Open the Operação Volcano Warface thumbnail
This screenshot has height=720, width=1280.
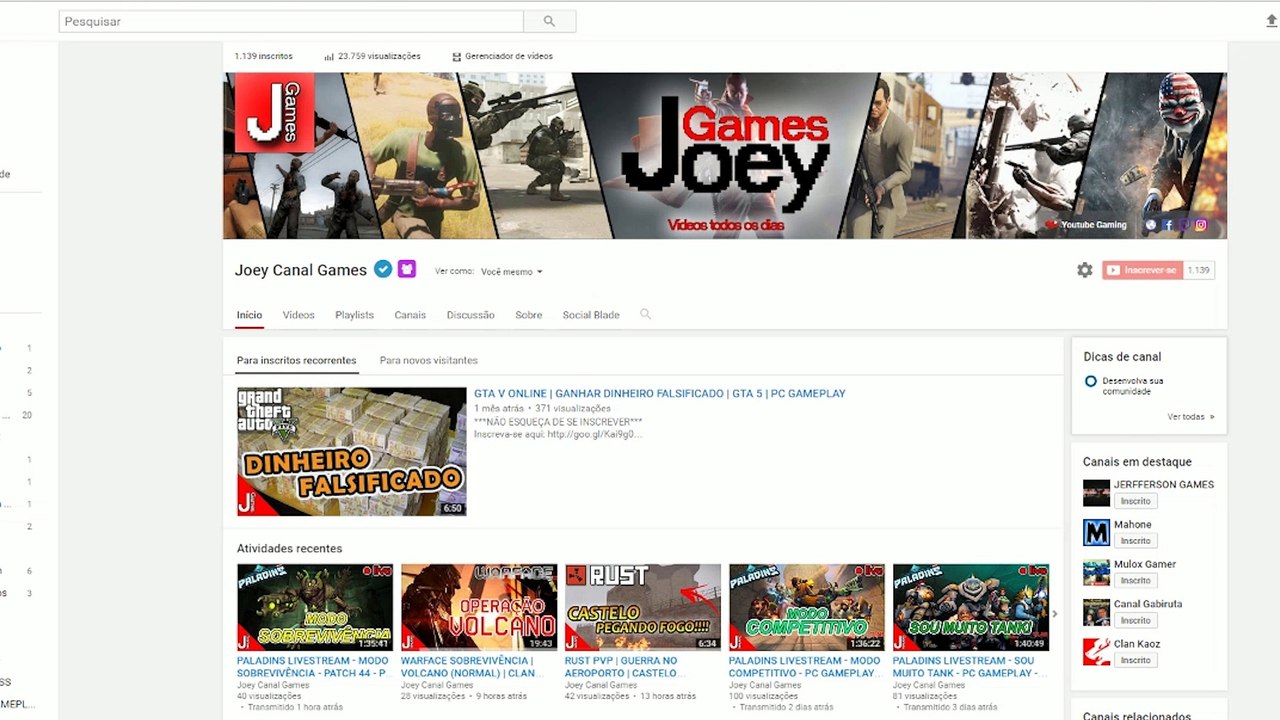tap(479, 607)
